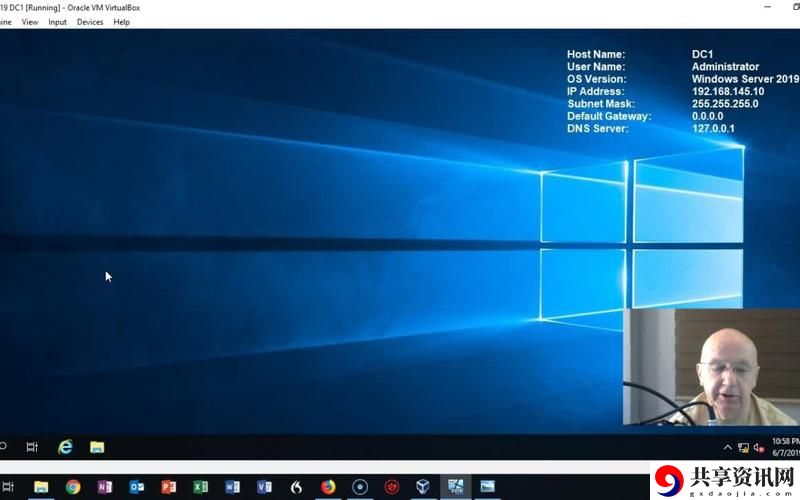This screenshot has width=800, height=500.
Task: Click the Windows Server 2019 version text
Action: (x=745, y=79)
